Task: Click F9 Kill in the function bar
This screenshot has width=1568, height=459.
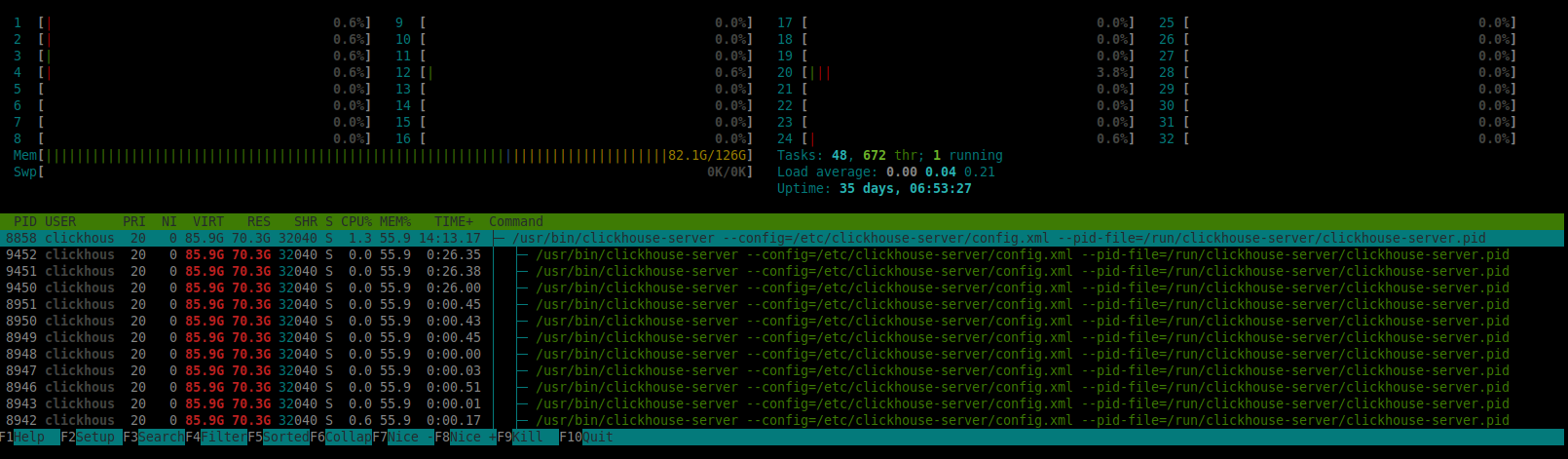Action: coord(528,437)
